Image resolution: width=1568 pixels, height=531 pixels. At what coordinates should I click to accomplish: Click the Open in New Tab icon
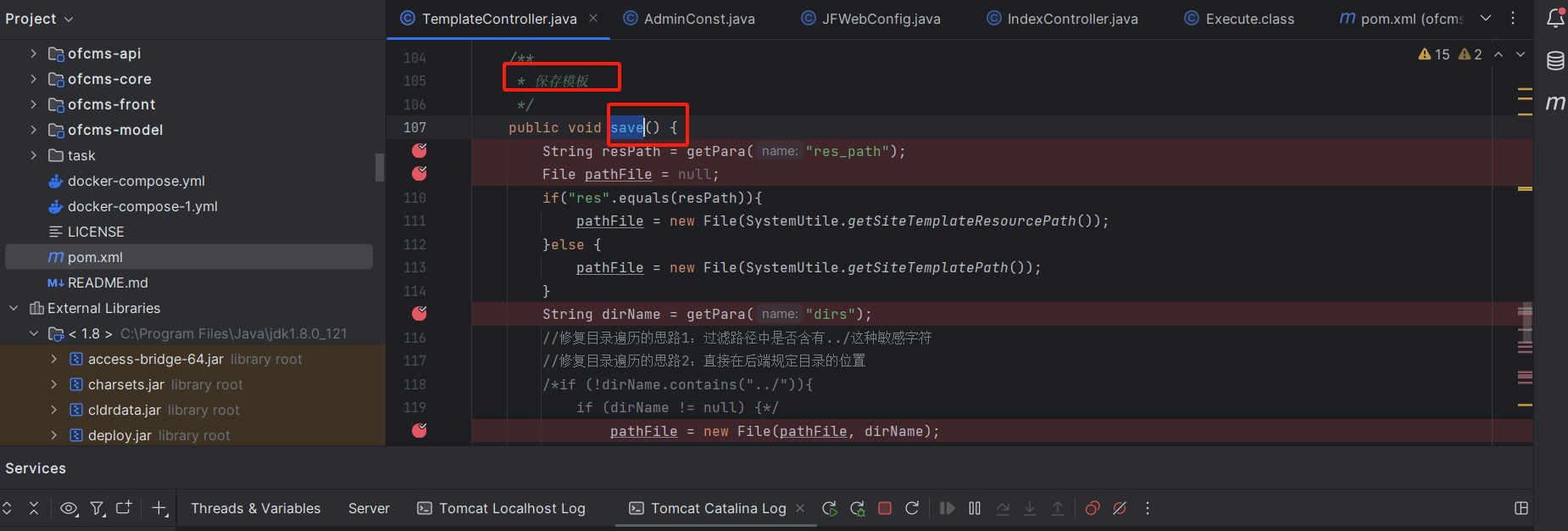tap(124, 507)
